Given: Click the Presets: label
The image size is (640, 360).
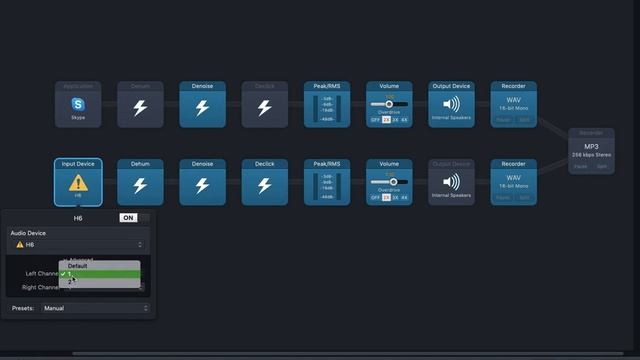Looking at the screenshot, I should tap(23, 308).
